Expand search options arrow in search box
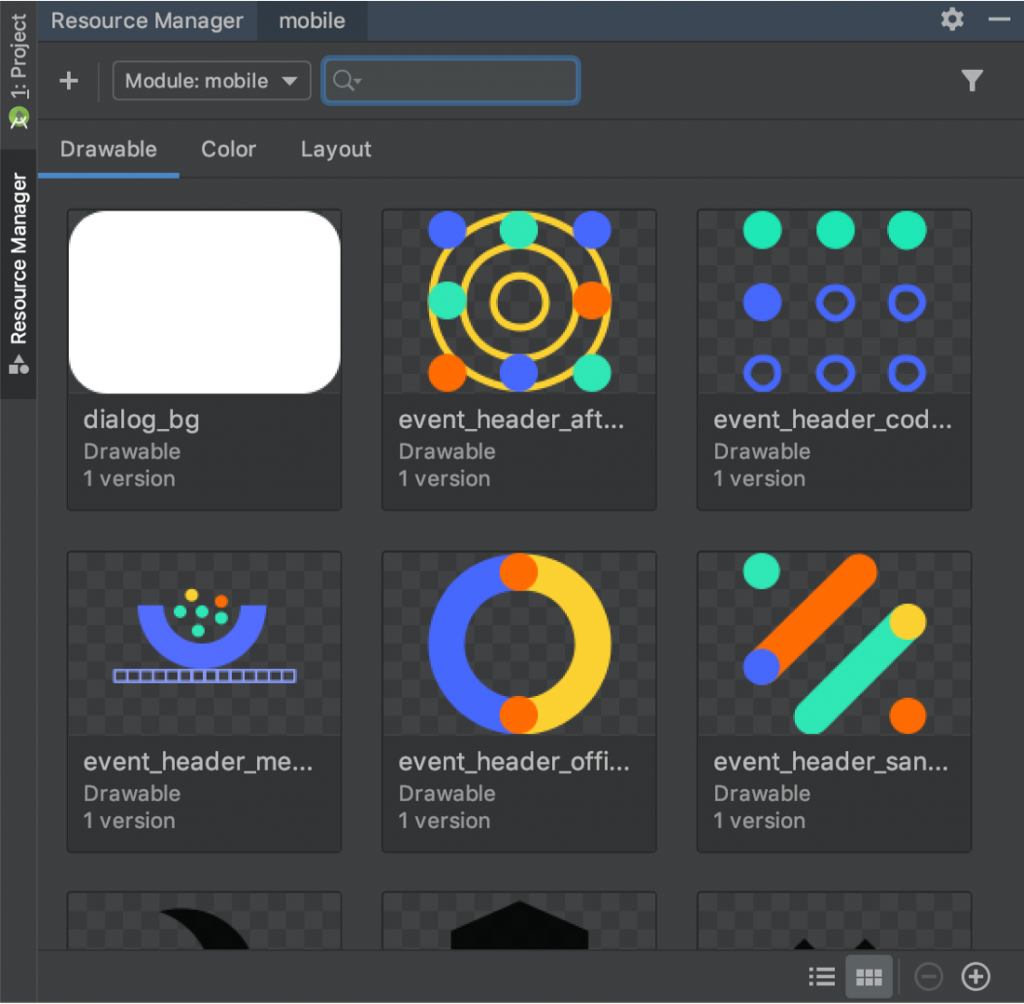Screen dimensions: 1024x1004 click(358, 81)
